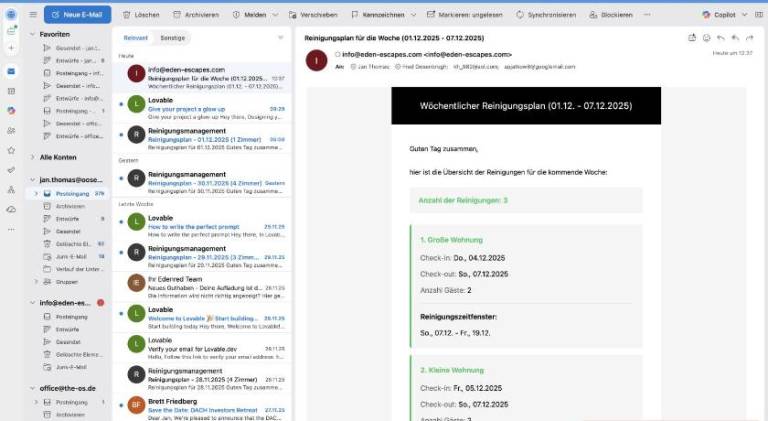Open the To Do checkmark icon in left rail
Image resolution: width=768 pixels, height=421 pixels.
click(11, 170)
